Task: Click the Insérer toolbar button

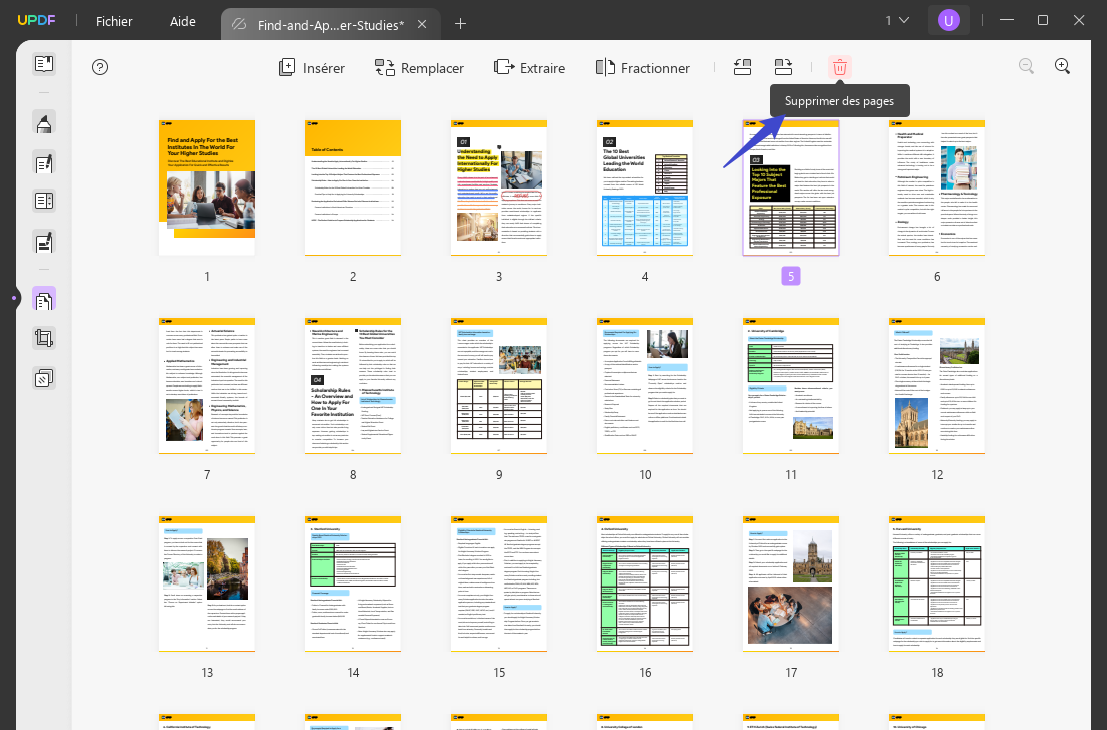Action: tap(312, 68)
